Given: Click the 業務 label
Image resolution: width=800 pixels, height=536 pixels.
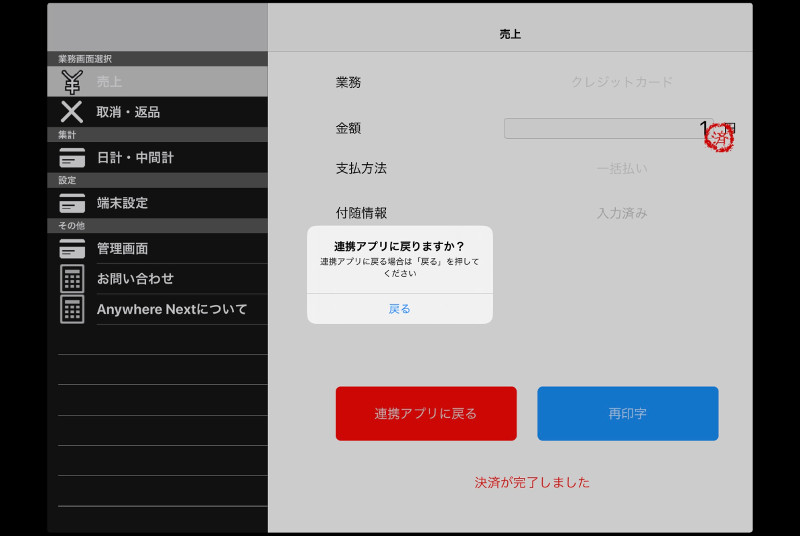Looking at the screenshot, I should pyautogui.click(x=348, y=82).
